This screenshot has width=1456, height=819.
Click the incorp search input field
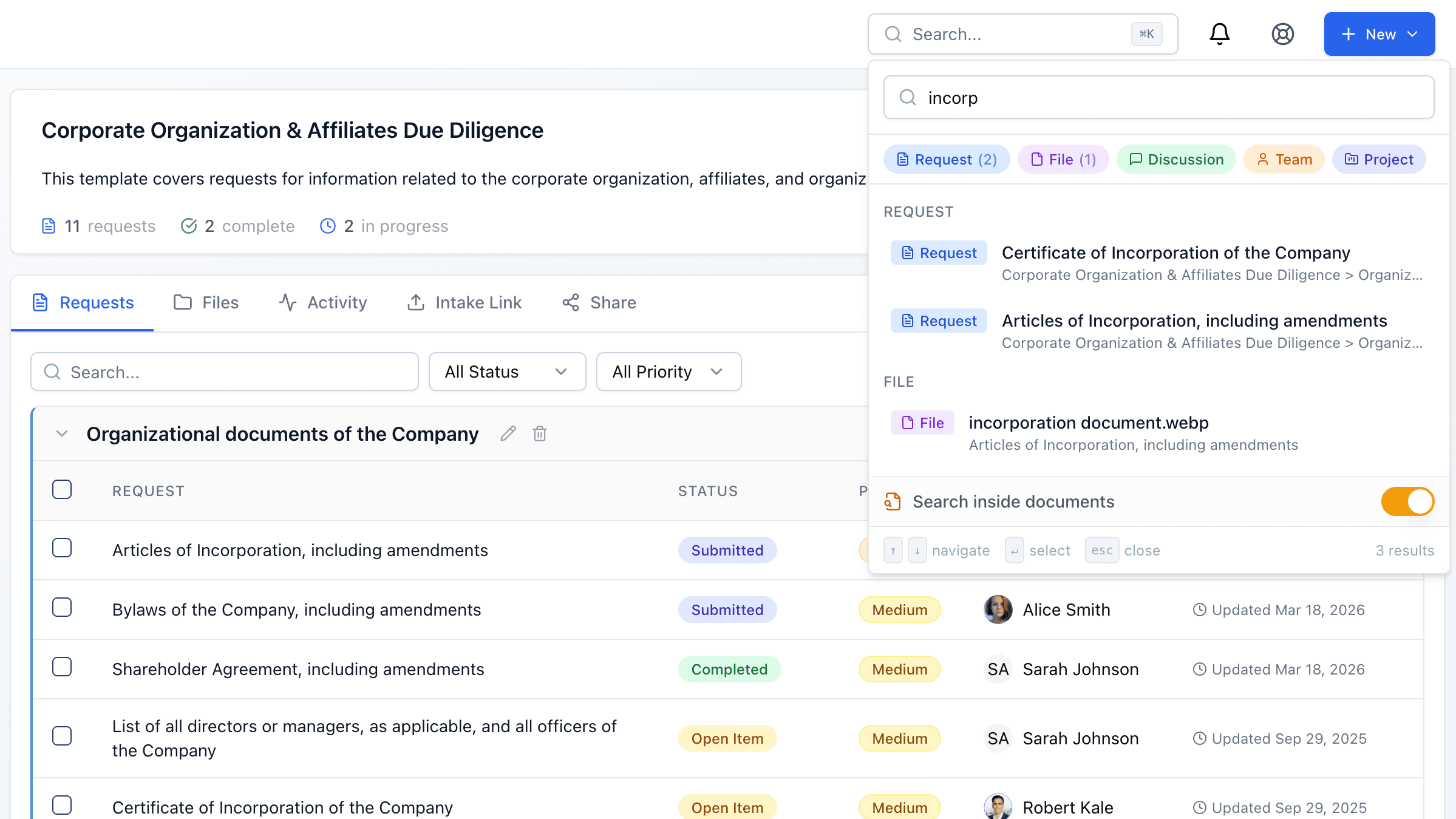pos(1154,97)
